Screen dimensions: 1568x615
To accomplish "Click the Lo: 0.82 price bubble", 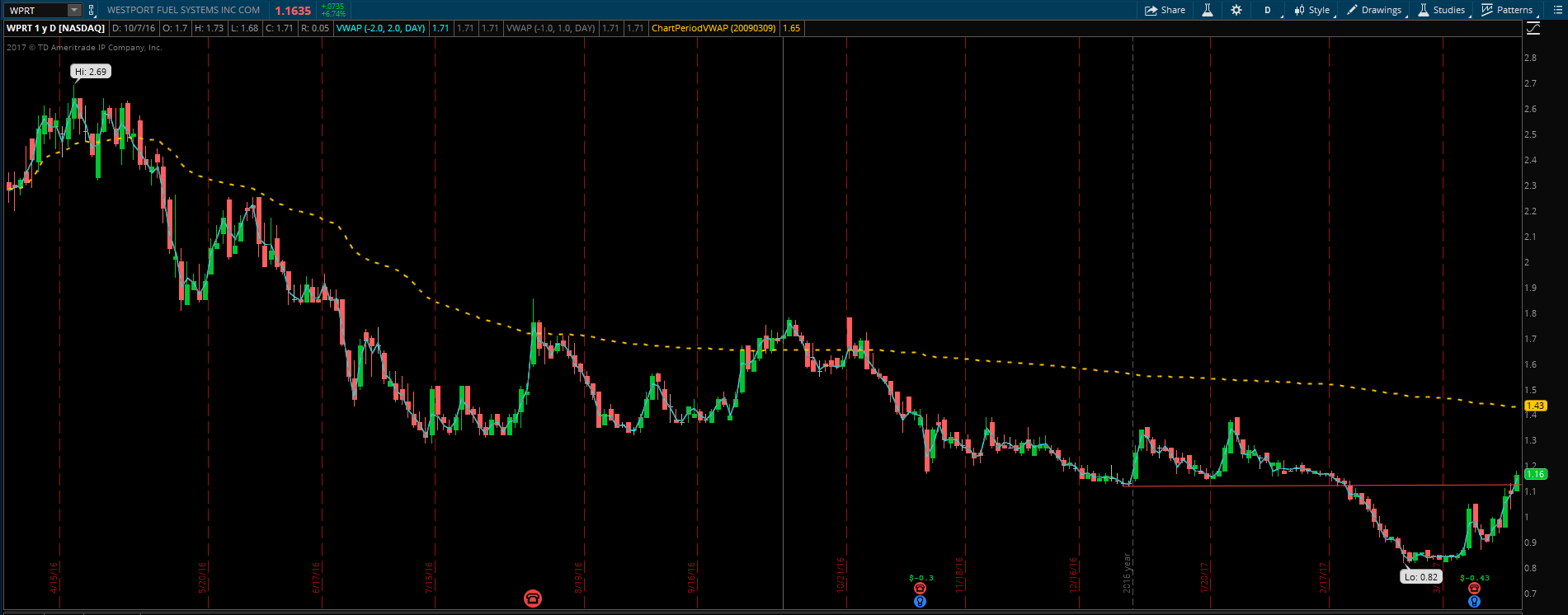I will click(x=1422, y=577).
